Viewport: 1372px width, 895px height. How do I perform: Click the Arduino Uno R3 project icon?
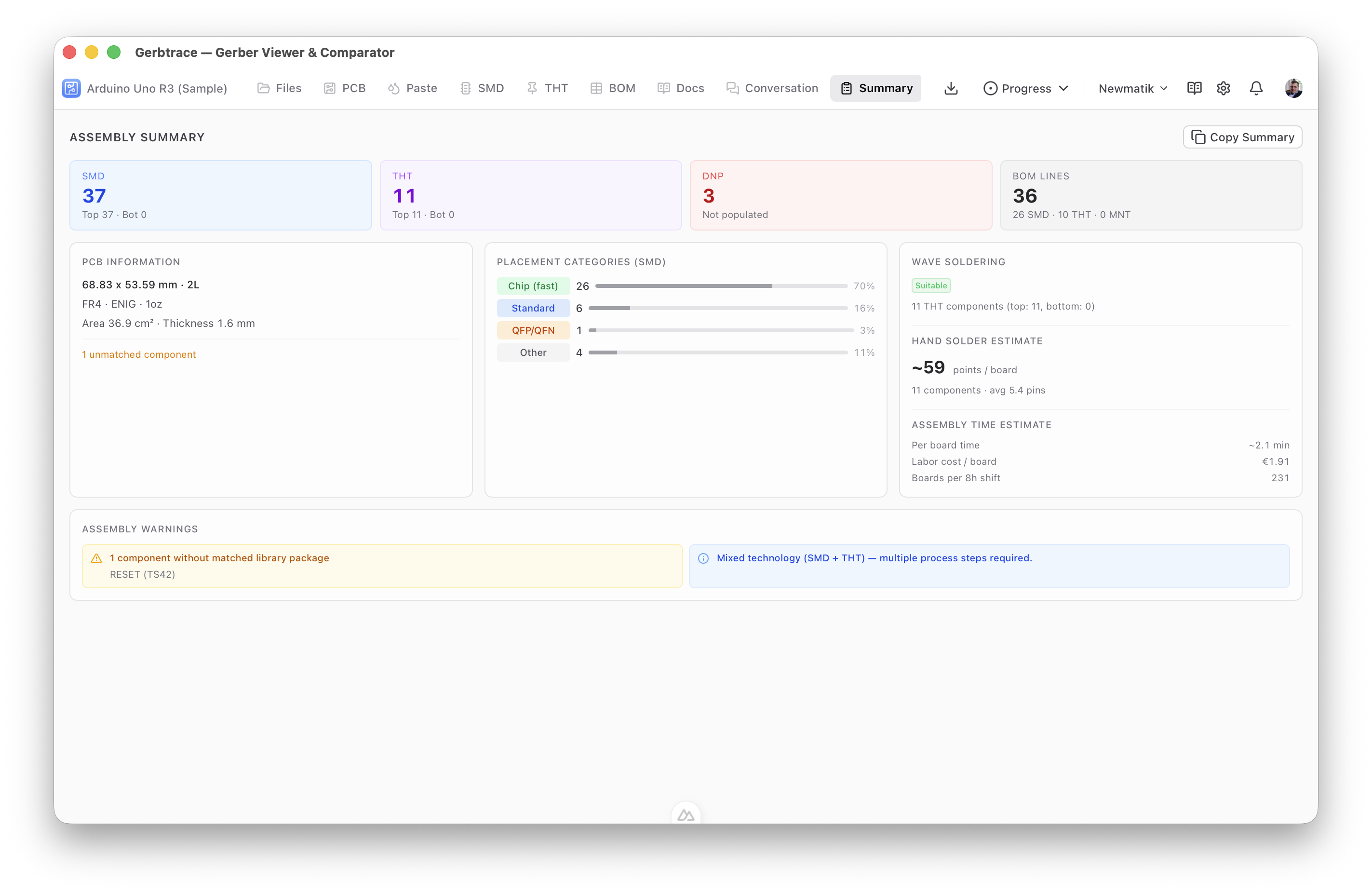(71, 88)
